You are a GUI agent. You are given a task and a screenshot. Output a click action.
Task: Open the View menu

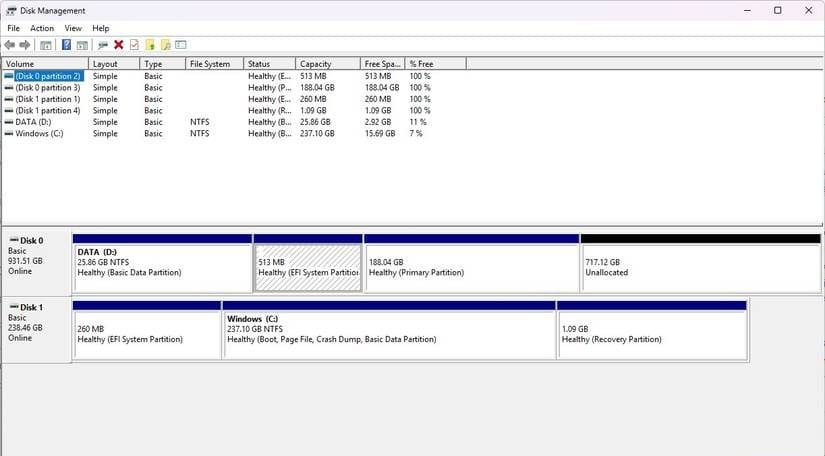point(73,28)
